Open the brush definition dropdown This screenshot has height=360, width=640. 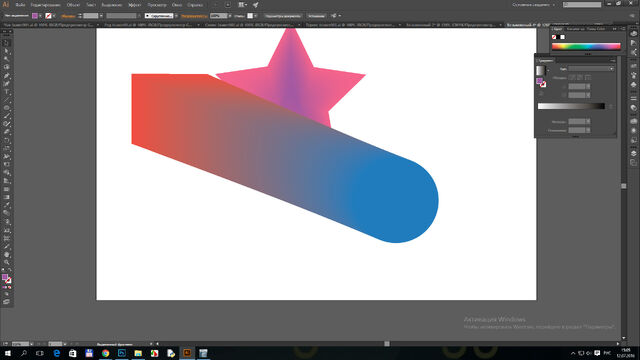coord(176,16)
